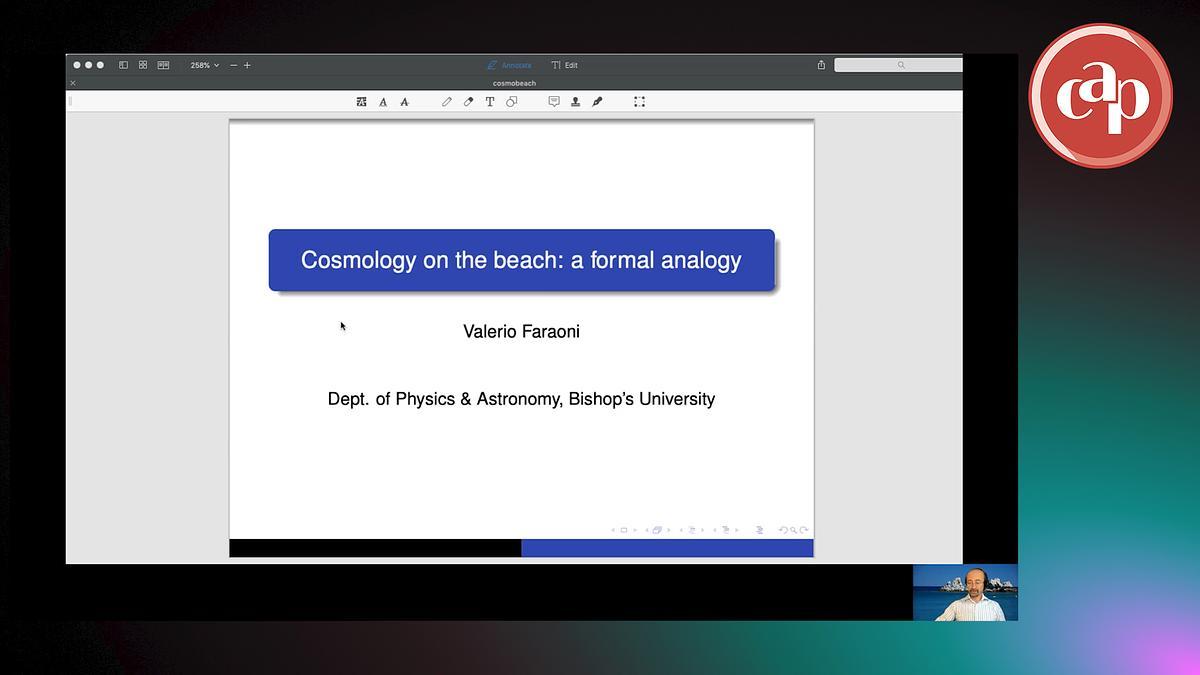Image resolution: width=1200 pixels, height=675 pixels.
Task: Select the eraser tool
Action: tap(468, 102)
